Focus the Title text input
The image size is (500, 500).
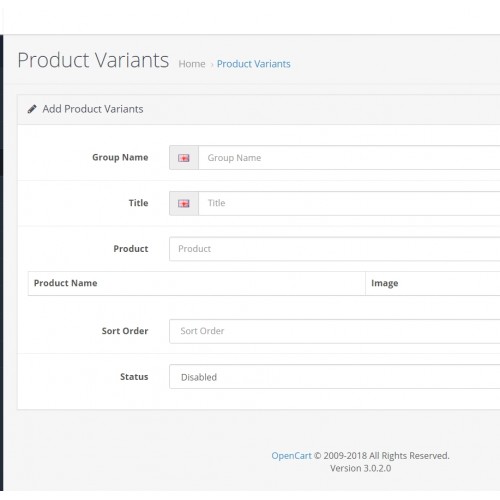(x=349, y=203)
